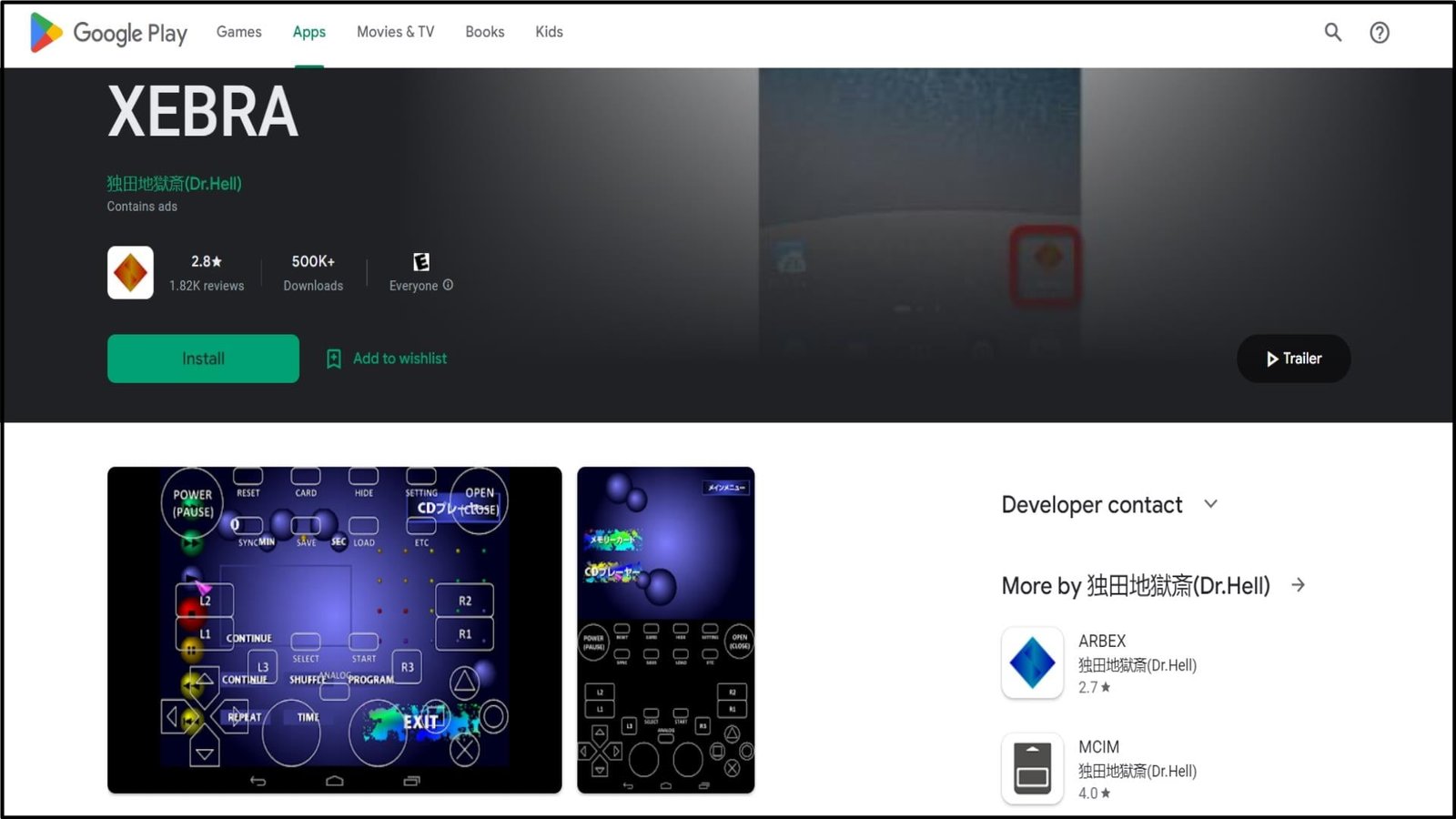
Task: View the portrait controller screenshot
Action: point(665,630)
